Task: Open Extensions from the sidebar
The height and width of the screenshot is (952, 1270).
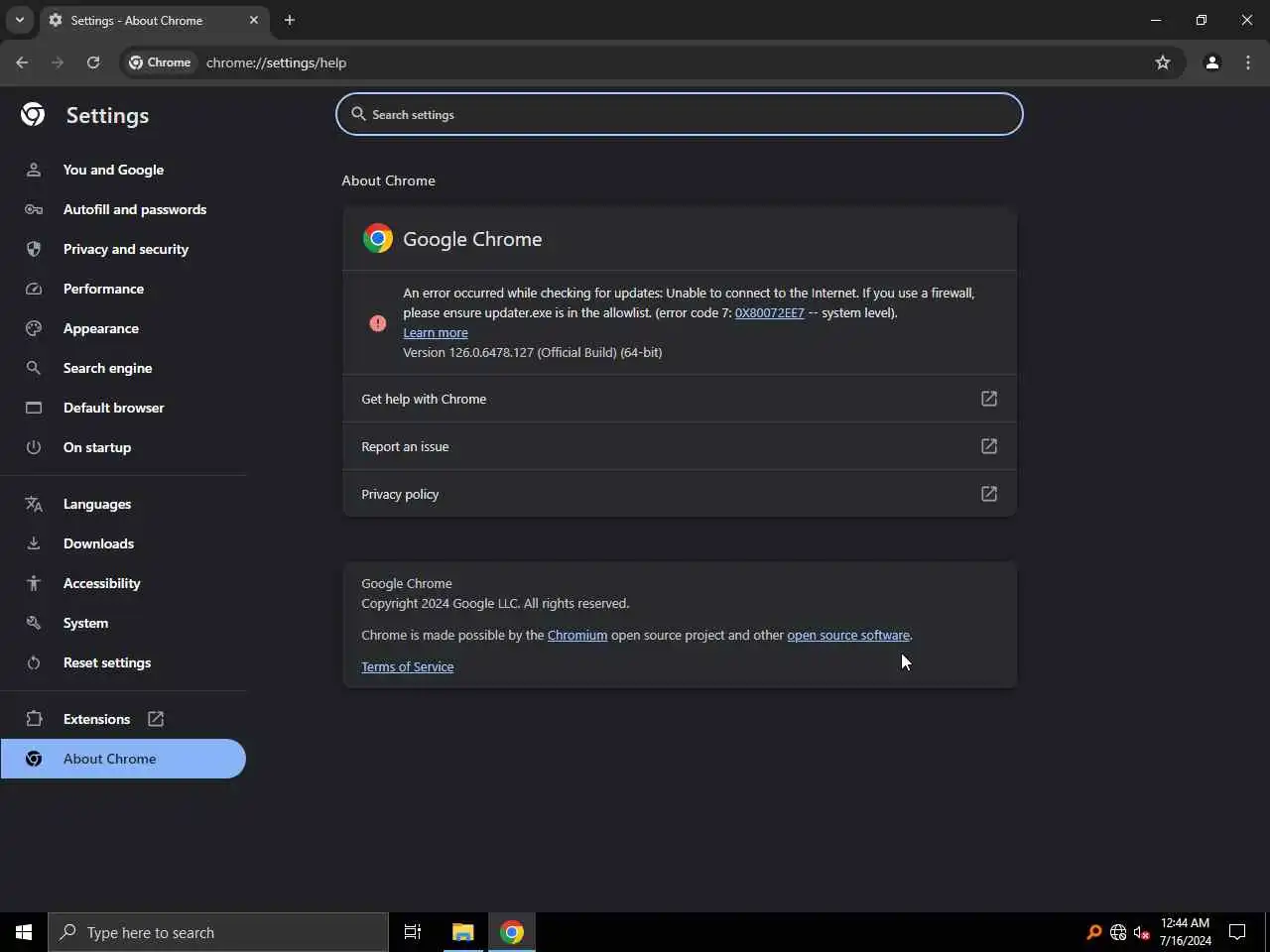Action: (123, 719)
